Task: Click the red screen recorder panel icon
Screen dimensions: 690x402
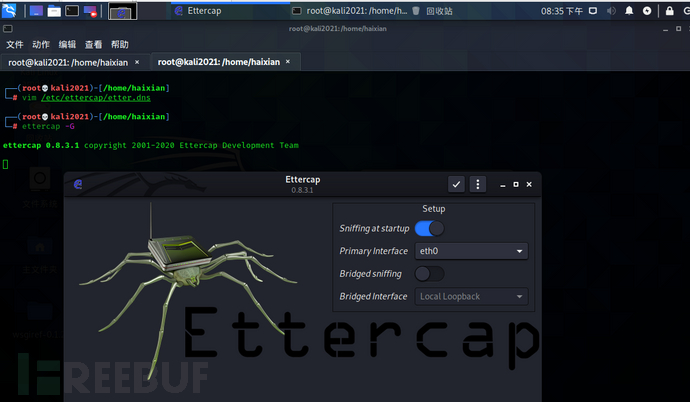Action: point(90,11)
